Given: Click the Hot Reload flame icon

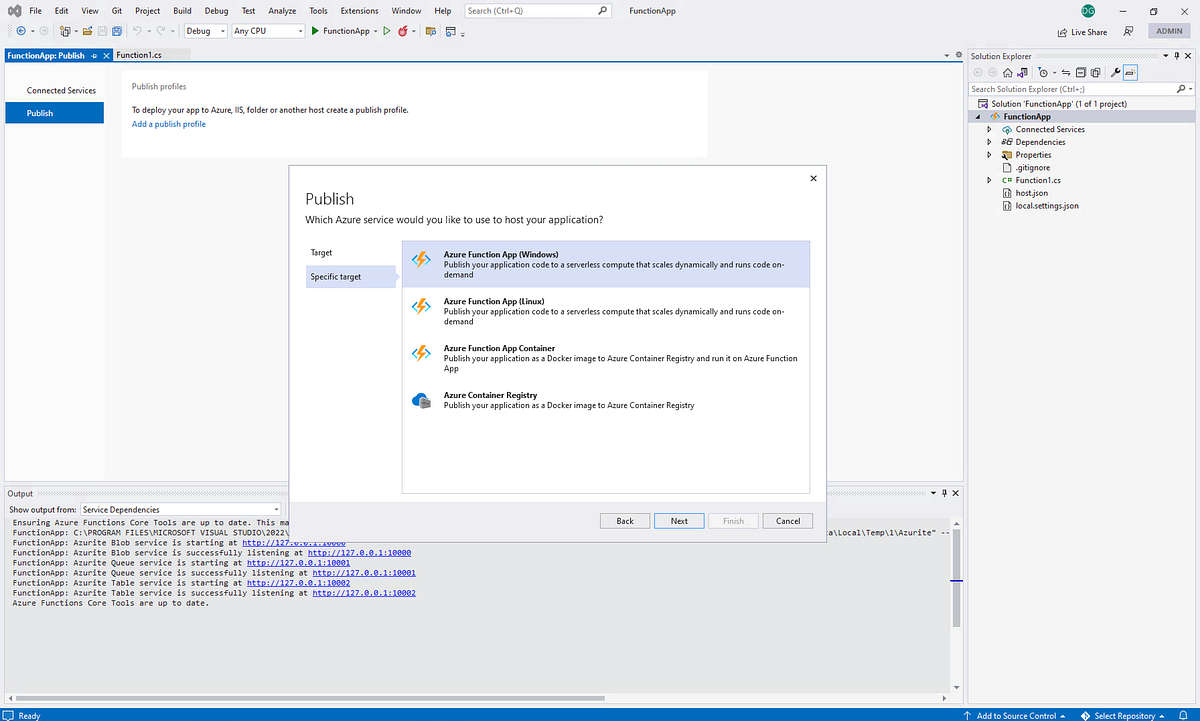Looking at the screenshot, I should (403, 31).
